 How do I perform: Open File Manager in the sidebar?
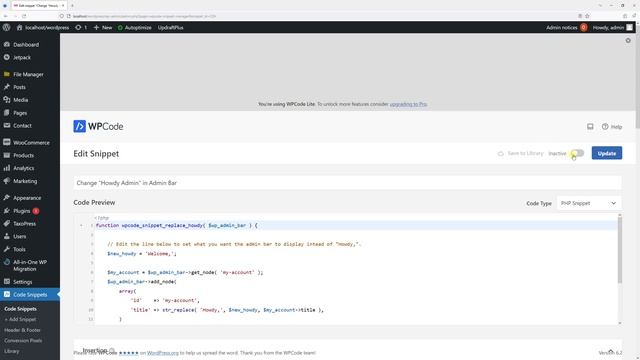click(x=28, y=74)
